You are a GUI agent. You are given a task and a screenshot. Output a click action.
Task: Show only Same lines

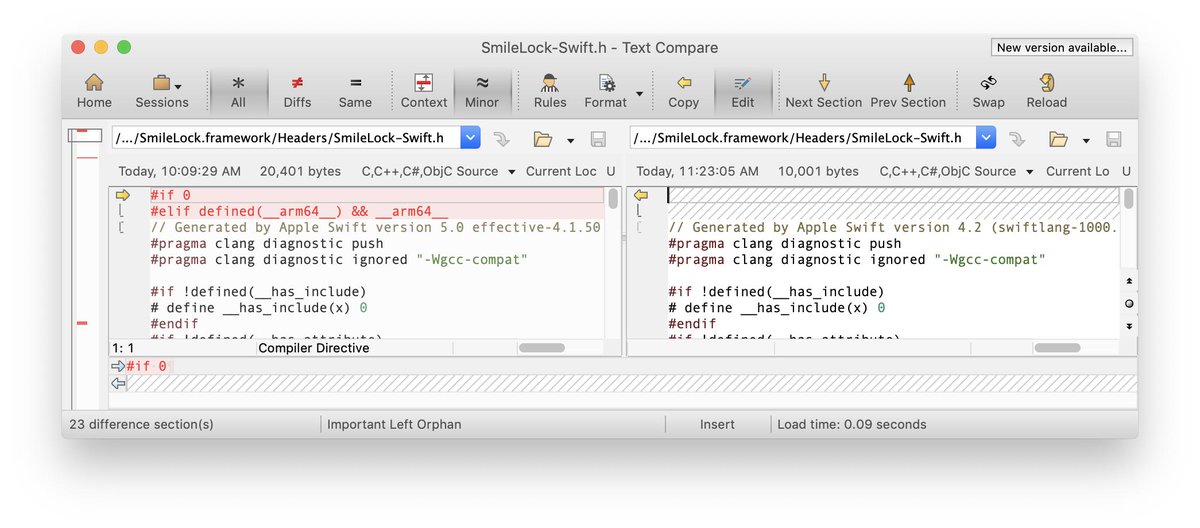pyautogui.click(x=355, y=90)
